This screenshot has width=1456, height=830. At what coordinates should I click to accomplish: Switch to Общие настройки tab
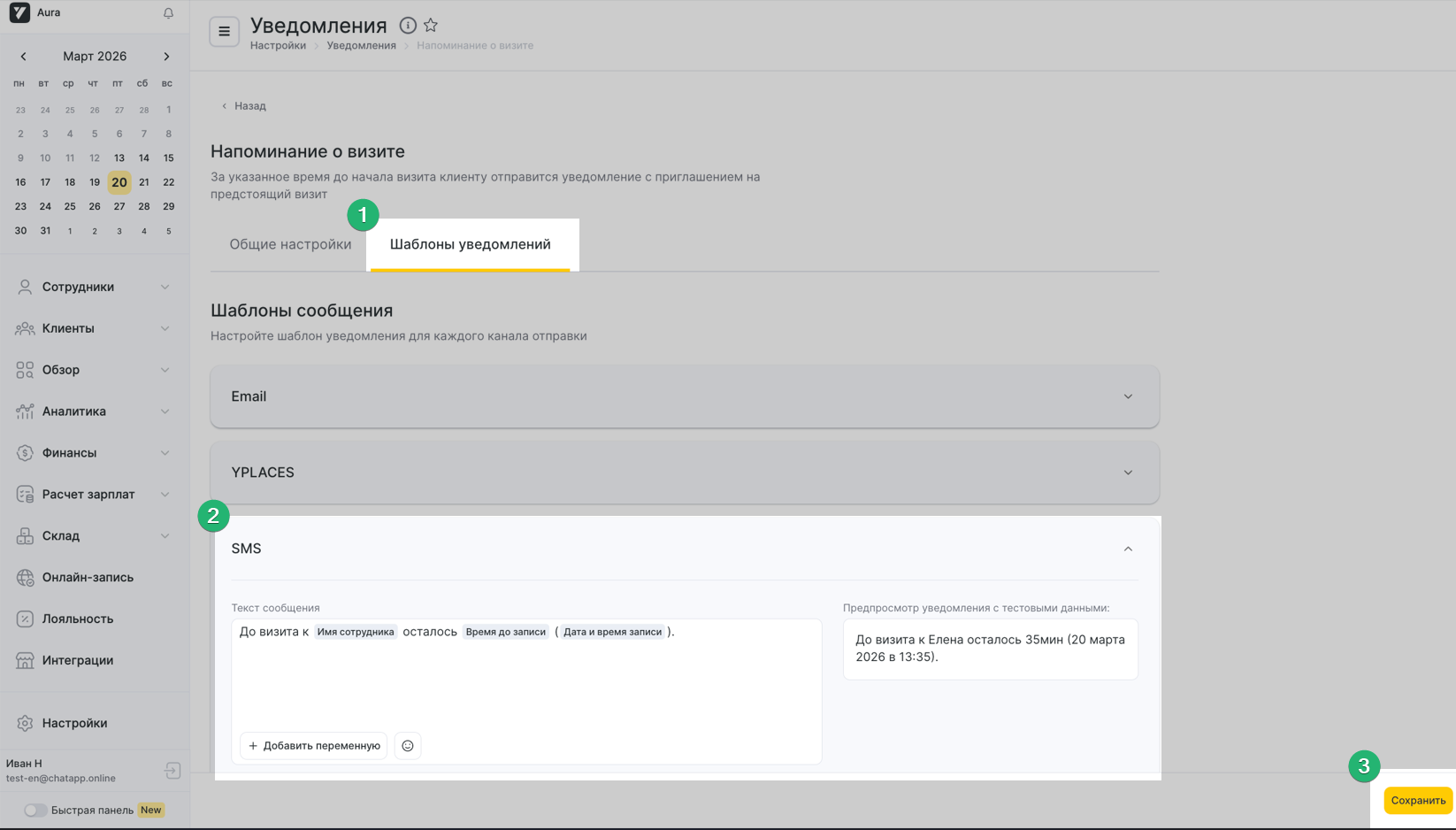point(290,244)
